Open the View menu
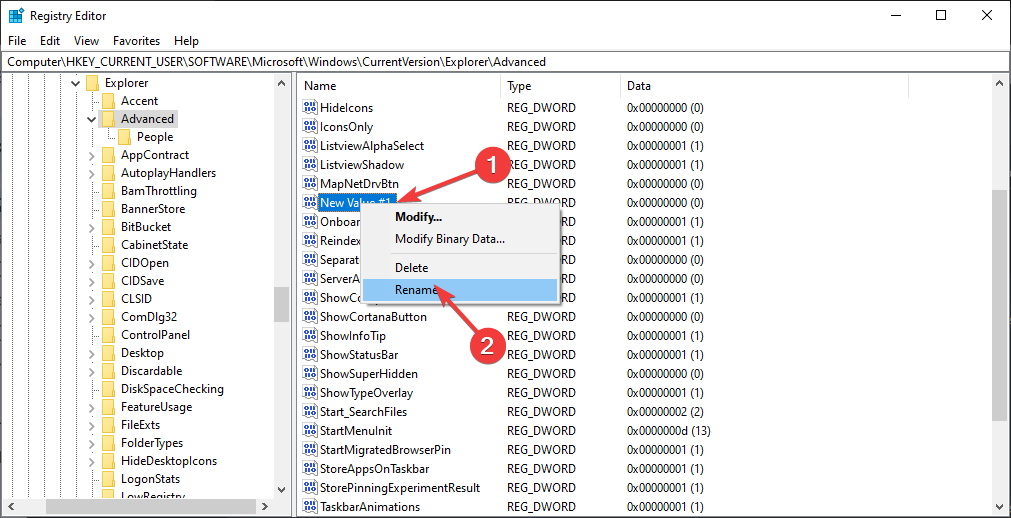This screenshot has width=1011, height=518. click(x=86, y=41)
